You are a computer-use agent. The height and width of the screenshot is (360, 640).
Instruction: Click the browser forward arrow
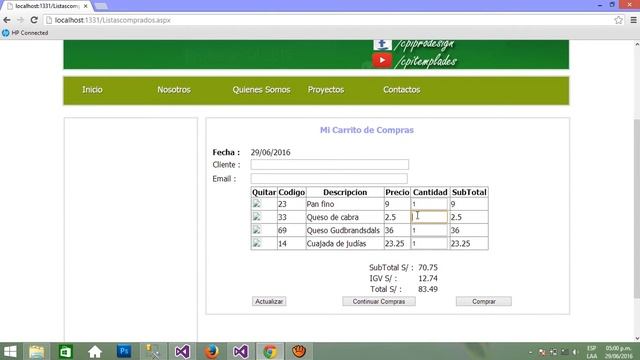click(20, 20)
